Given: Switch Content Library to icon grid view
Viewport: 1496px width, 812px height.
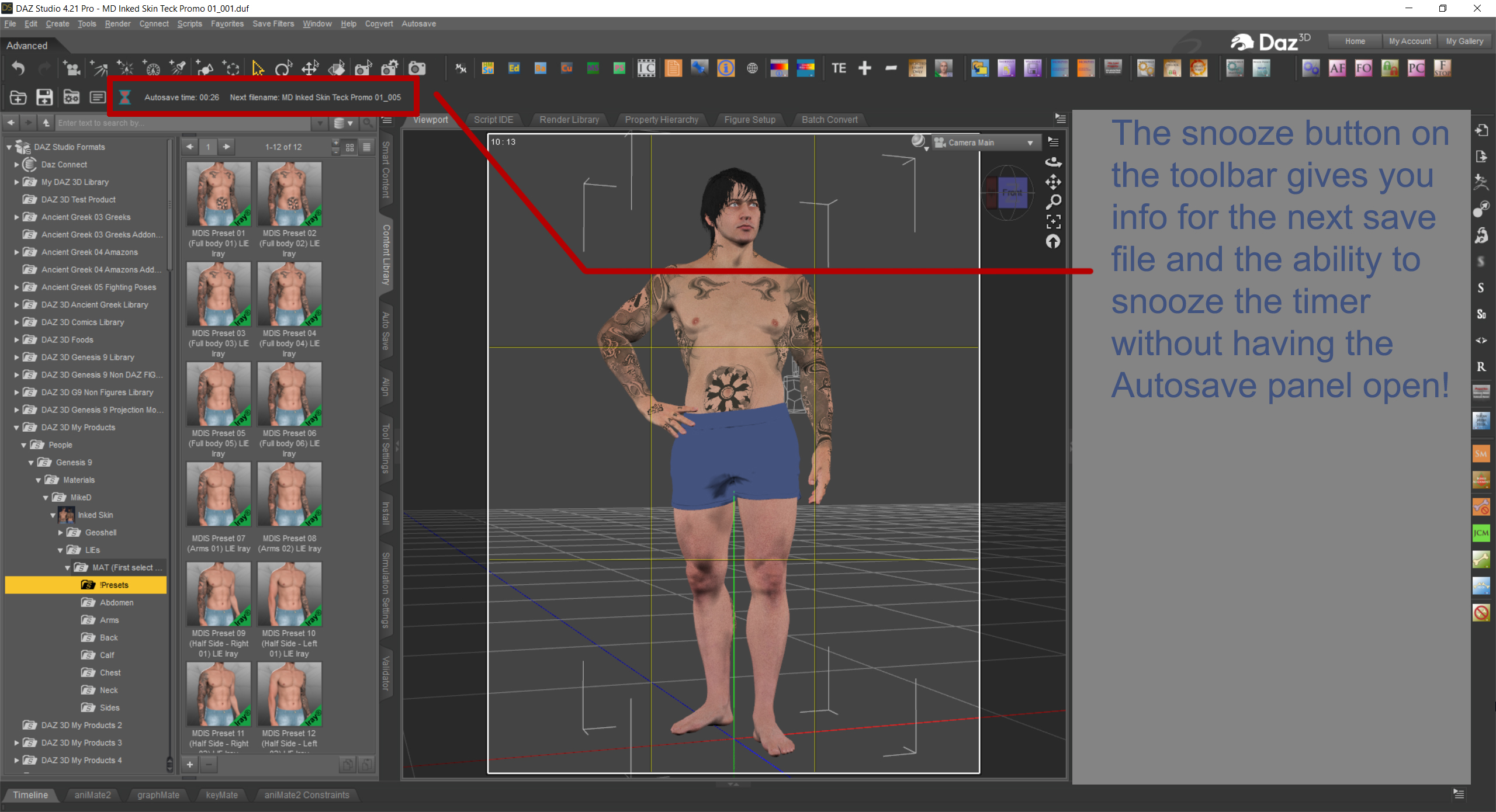Looking at the screenshot, I should [349, 147].
